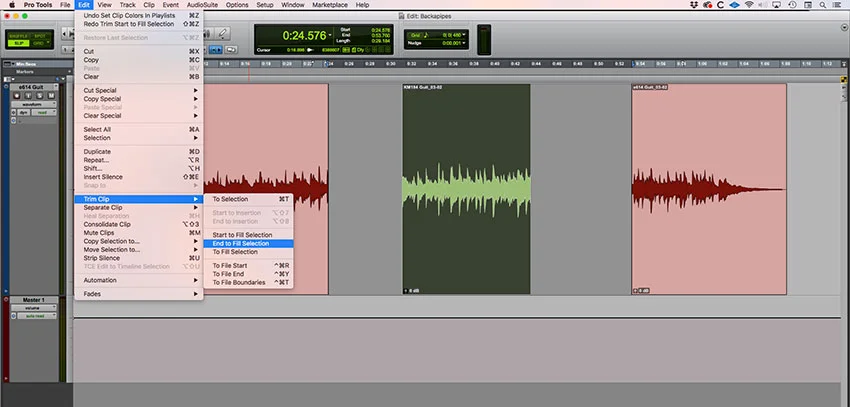Open the Setup menu in menu bar
The width and height of the screenshot is (850, 407).
[265, 5]
